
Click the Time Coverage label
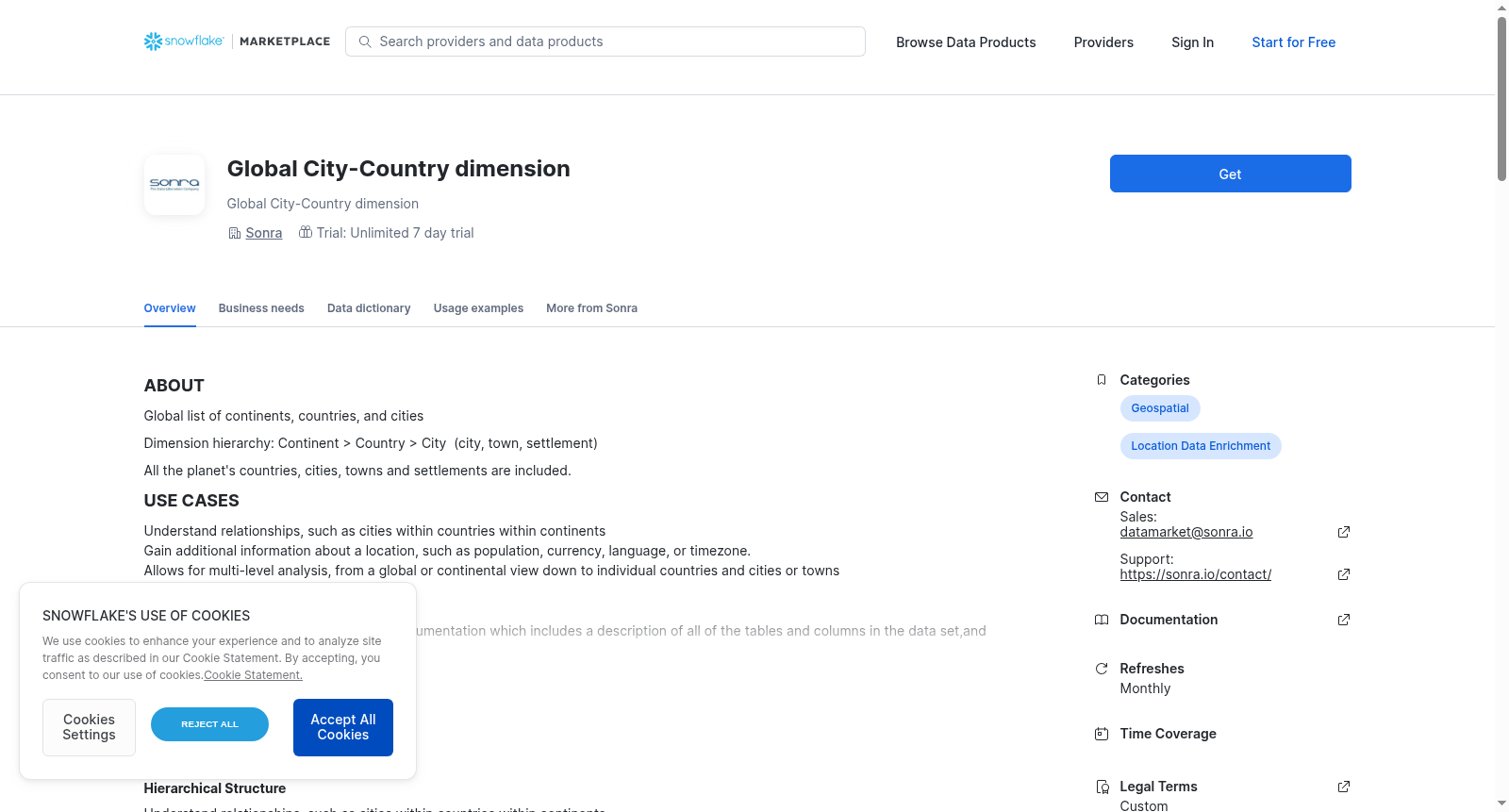1168,734
